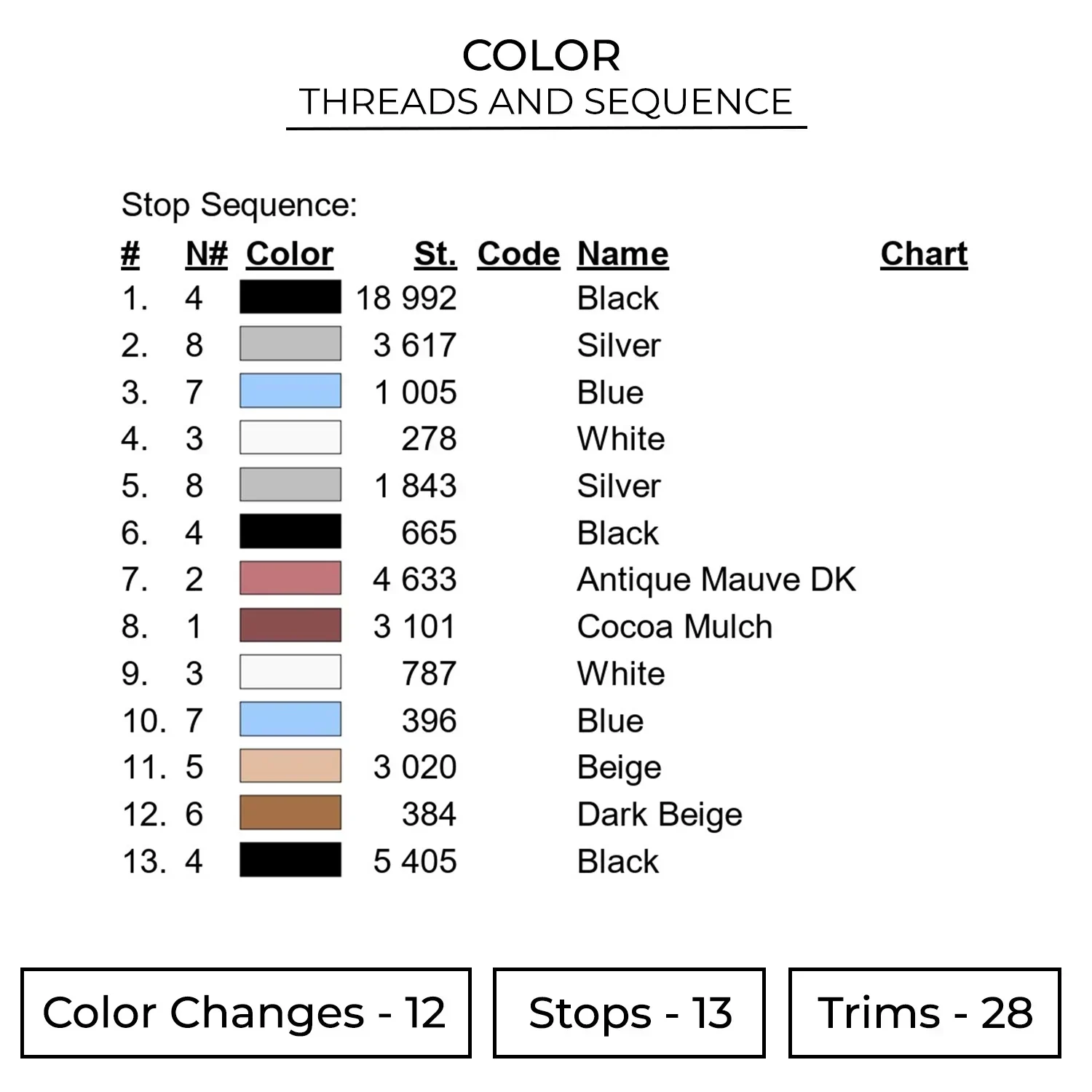The width and height of the screenshot is (1092, 1092).
Task: Click the Black name in row 13
Action: [x=617, y=862]
